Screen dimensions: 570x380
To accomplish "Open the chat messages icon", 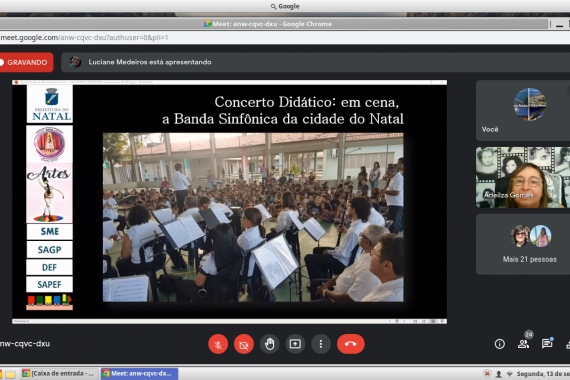I will click(x=546, y=344).
